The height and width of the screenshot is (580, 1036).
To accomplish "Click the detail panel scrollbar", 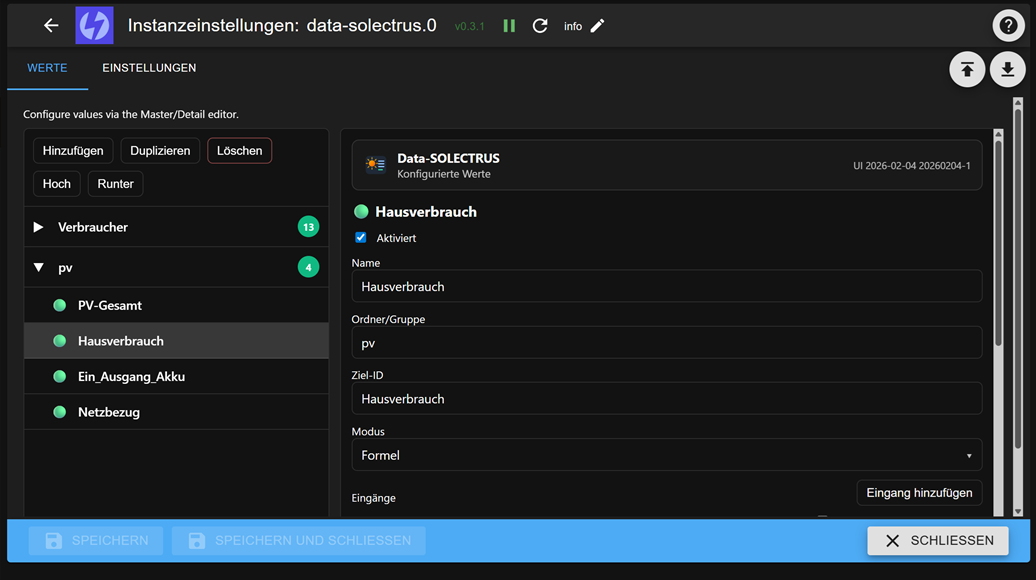I will pyautogui.click(x=998, y=243).
